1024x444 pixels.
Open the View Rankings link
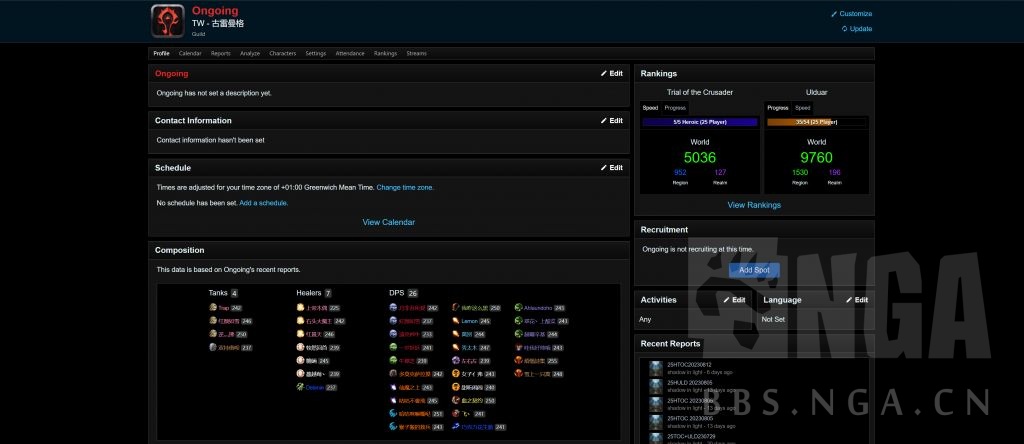754,205
